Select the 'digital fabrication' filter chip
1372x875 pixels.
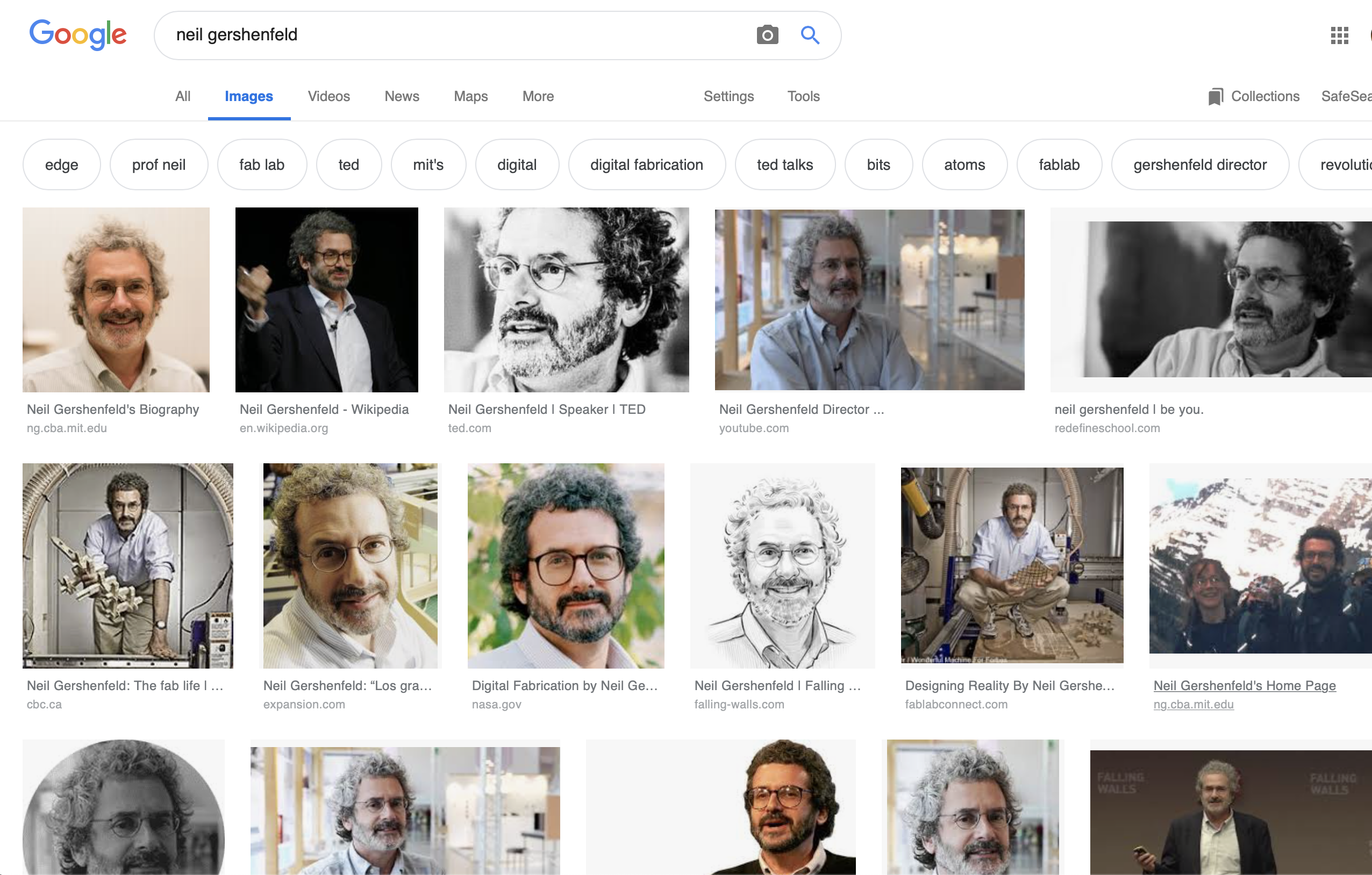pos(647,164)
